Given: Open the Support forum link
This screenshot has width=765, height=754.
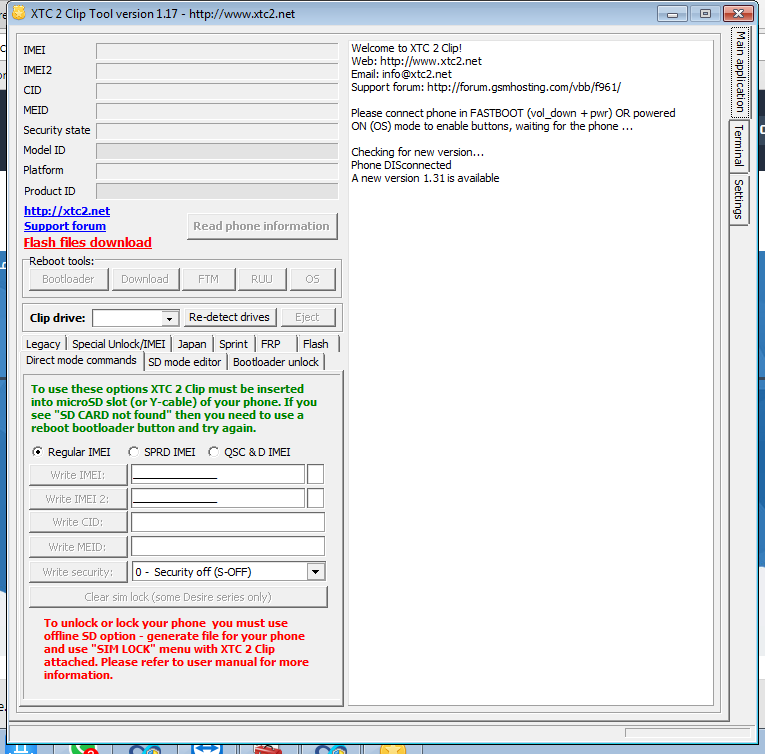Looking at the screenshot, I should tap(65, 226).
